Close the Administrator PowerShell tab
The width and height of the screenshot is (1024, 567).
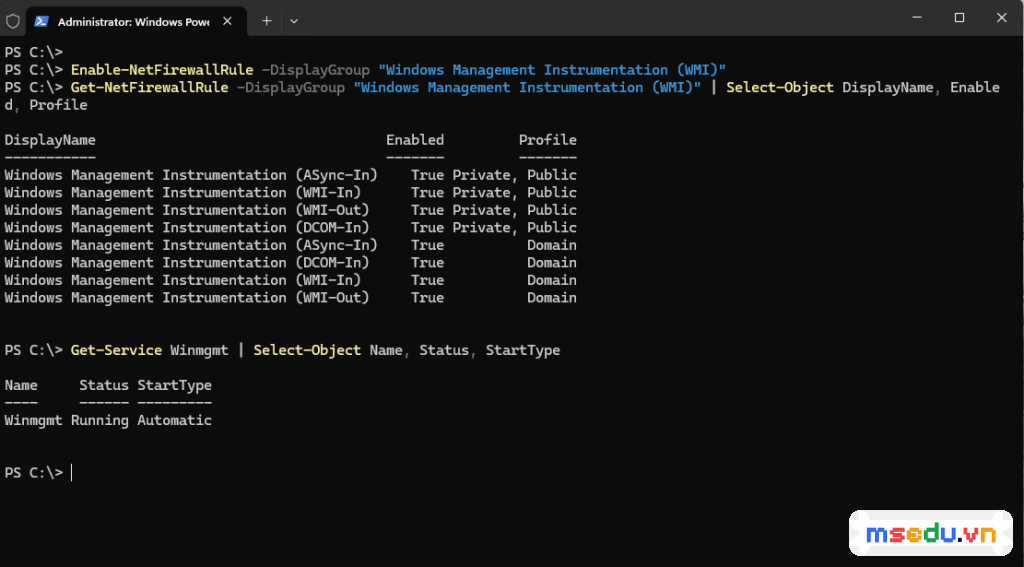227,21
